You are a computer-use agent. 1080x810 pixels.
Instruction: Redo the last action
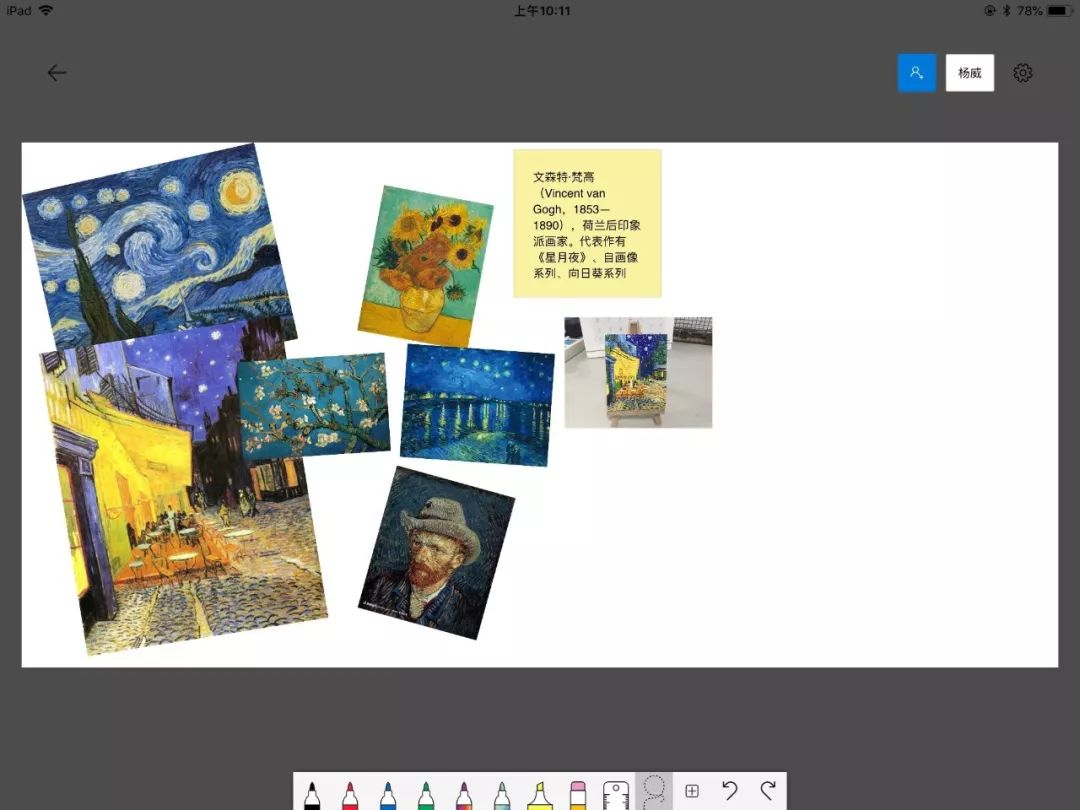(x=768, y=790)
